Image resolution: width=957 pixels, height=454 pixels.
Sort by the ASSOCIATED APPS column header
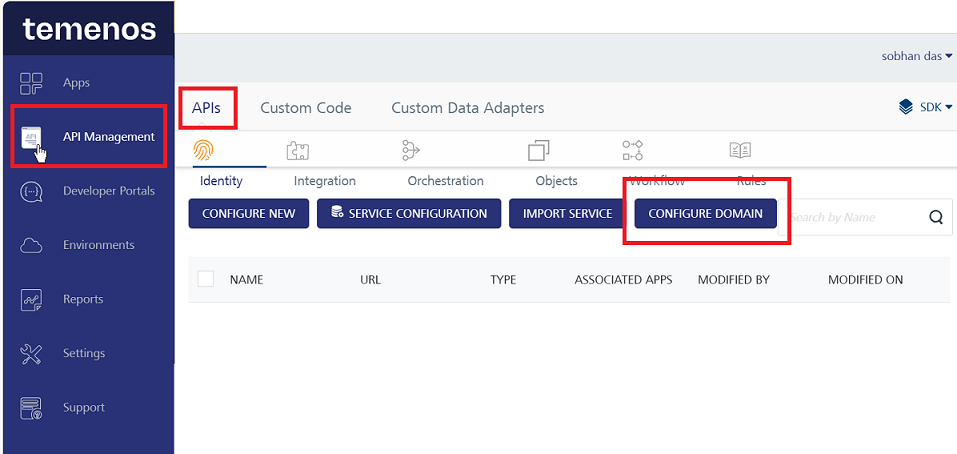coord(623,280)
